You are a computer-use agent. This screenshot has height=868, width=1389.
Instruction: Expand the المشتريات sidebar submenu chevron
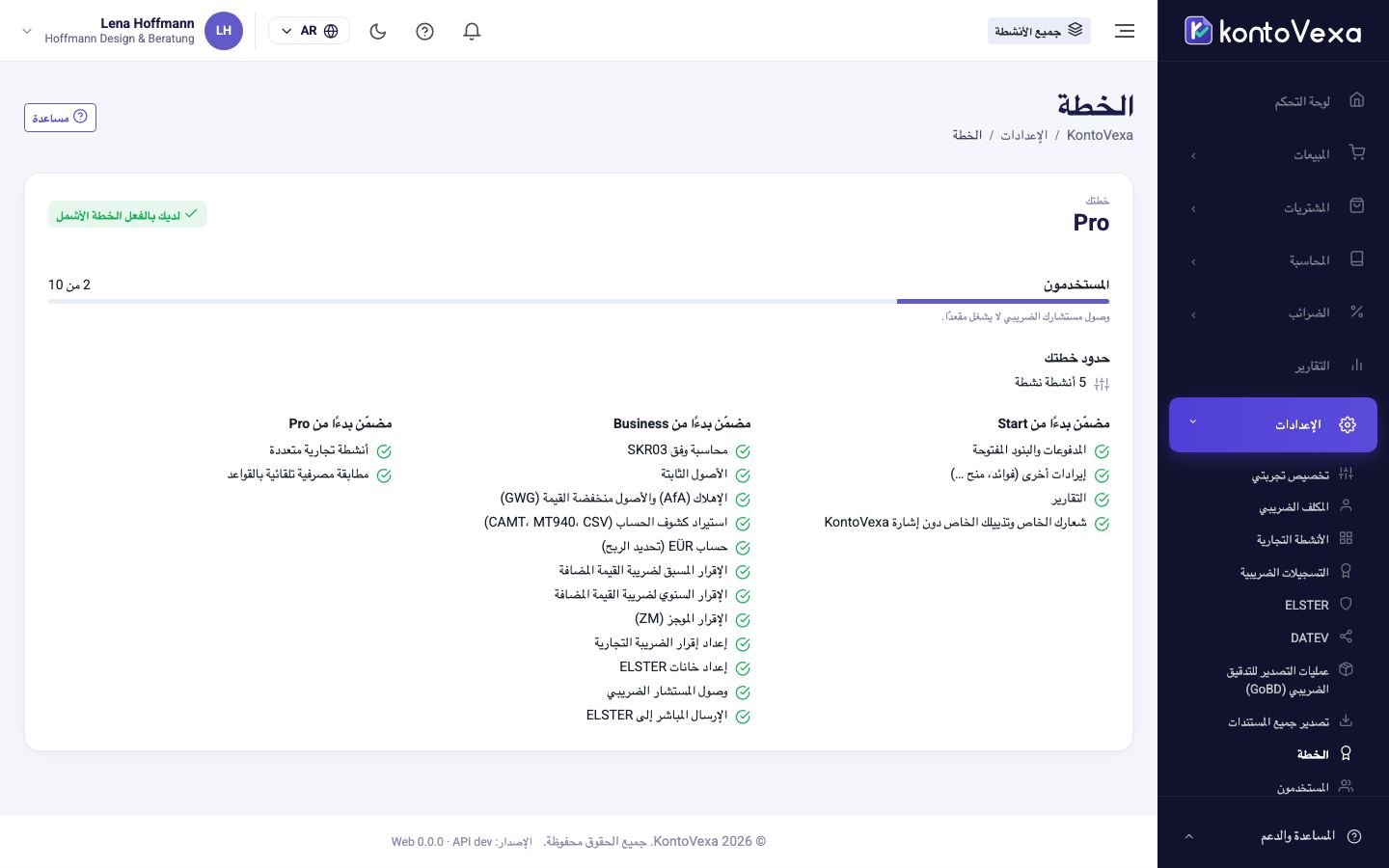[1193, 208]
